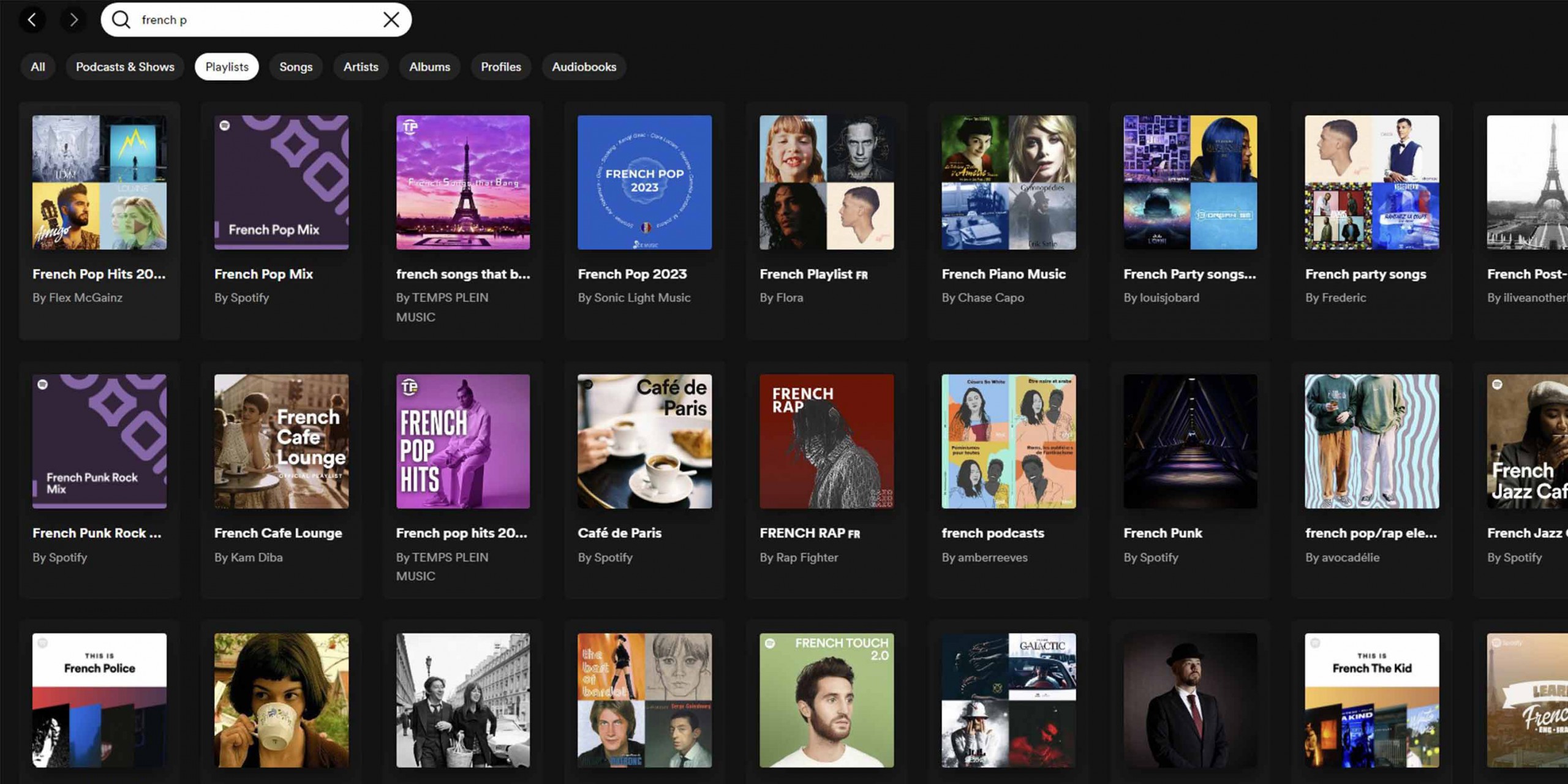Focus the search field containing 'french p'
The image size is (1568, 784).
[x=256, y=20]
